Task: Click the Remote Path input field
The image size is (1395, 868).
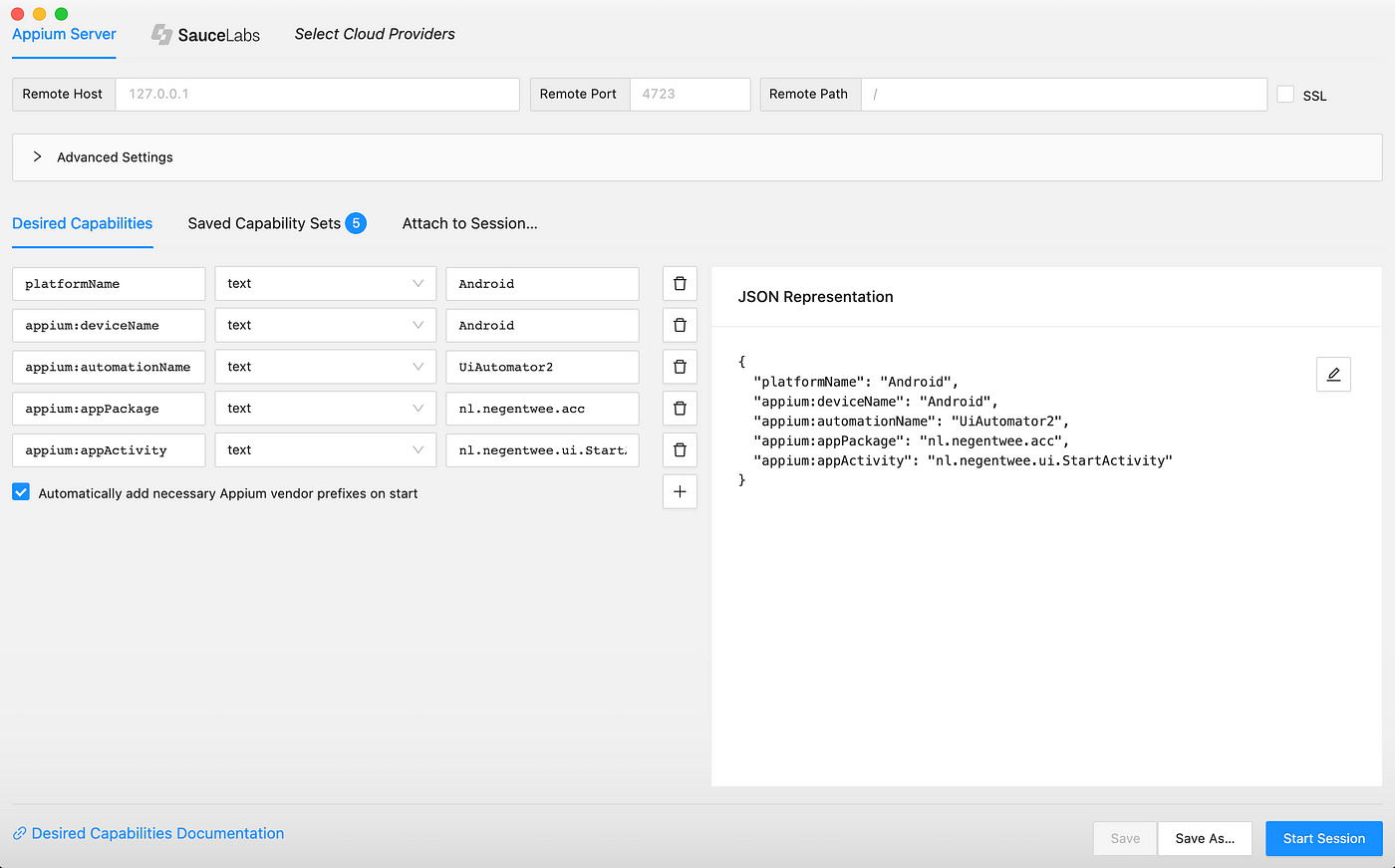Action: 1064,94
